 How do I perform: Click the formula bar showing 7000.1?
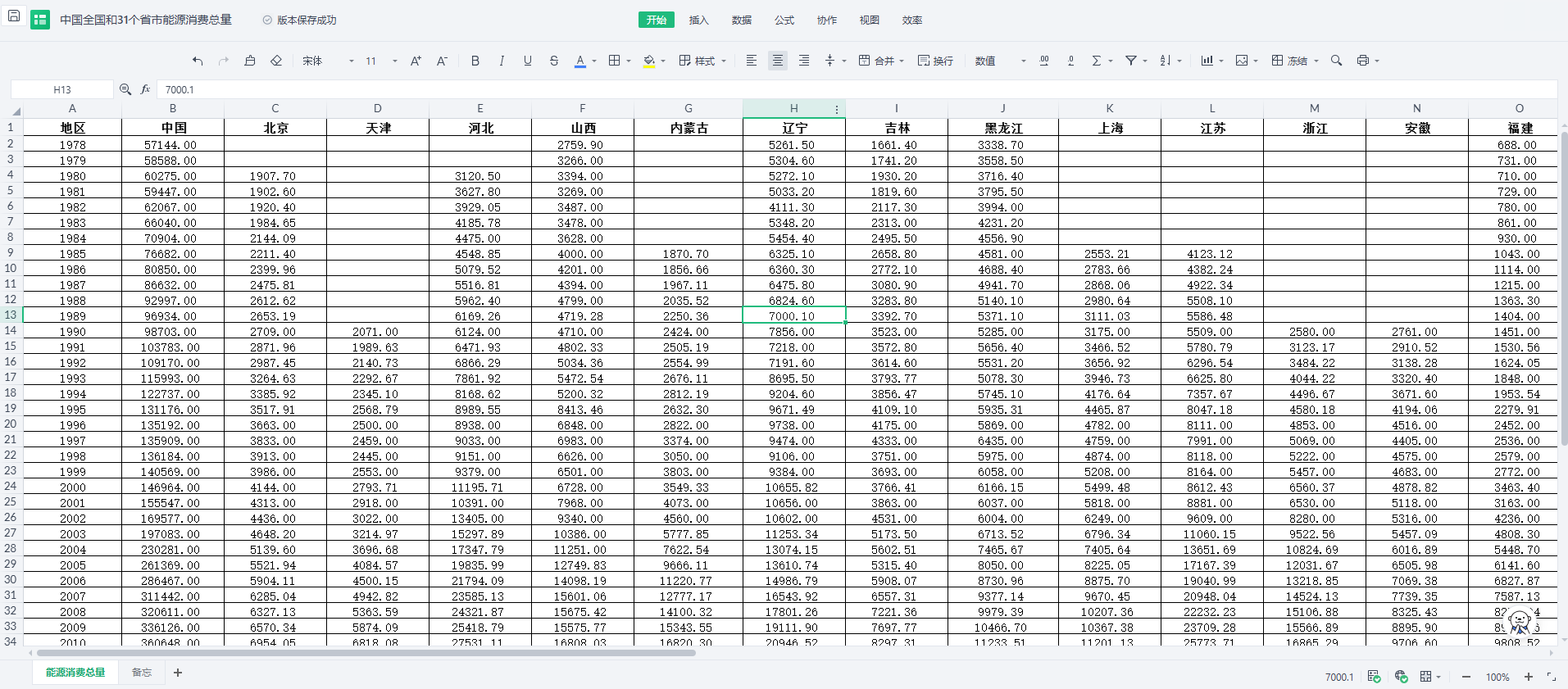click(857, 89)
